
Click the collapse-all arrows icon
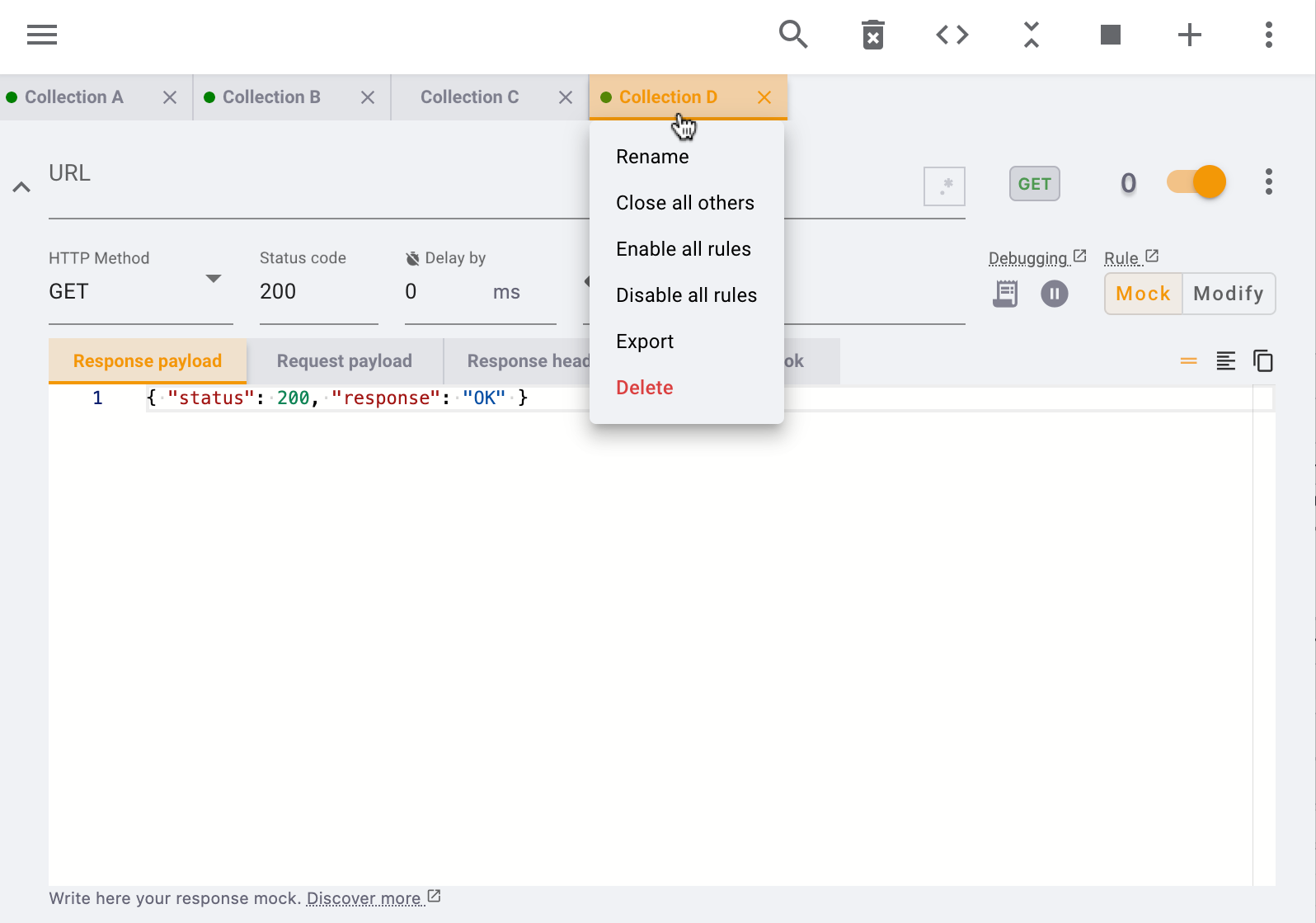(x=1031, y=35)
